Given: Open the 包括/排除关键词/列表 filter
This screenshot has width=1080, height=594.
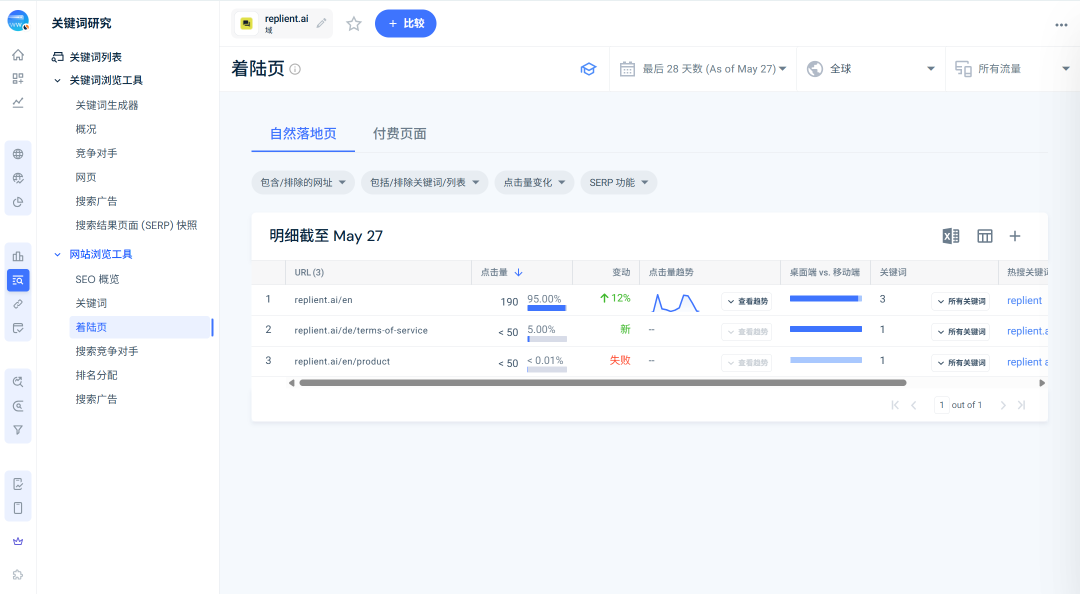Looking at the screenshot, I should [424, 183].
